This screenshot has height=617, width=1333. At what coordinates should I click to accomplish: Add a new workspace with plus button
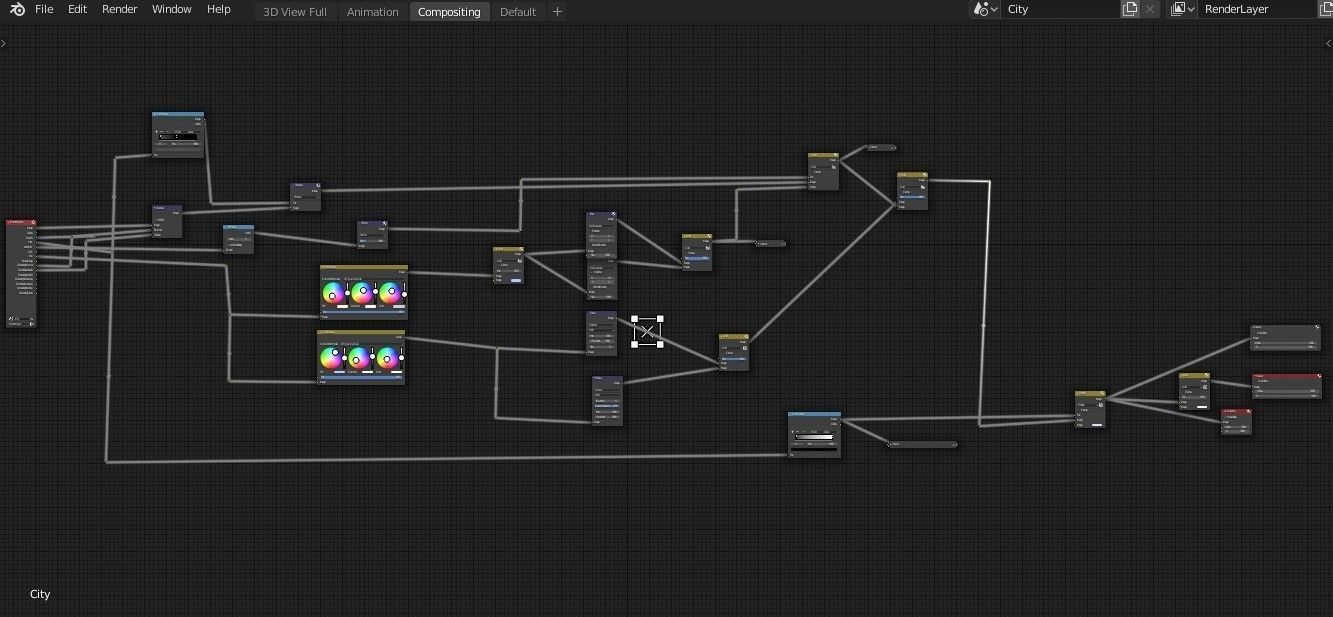[557, 11]
